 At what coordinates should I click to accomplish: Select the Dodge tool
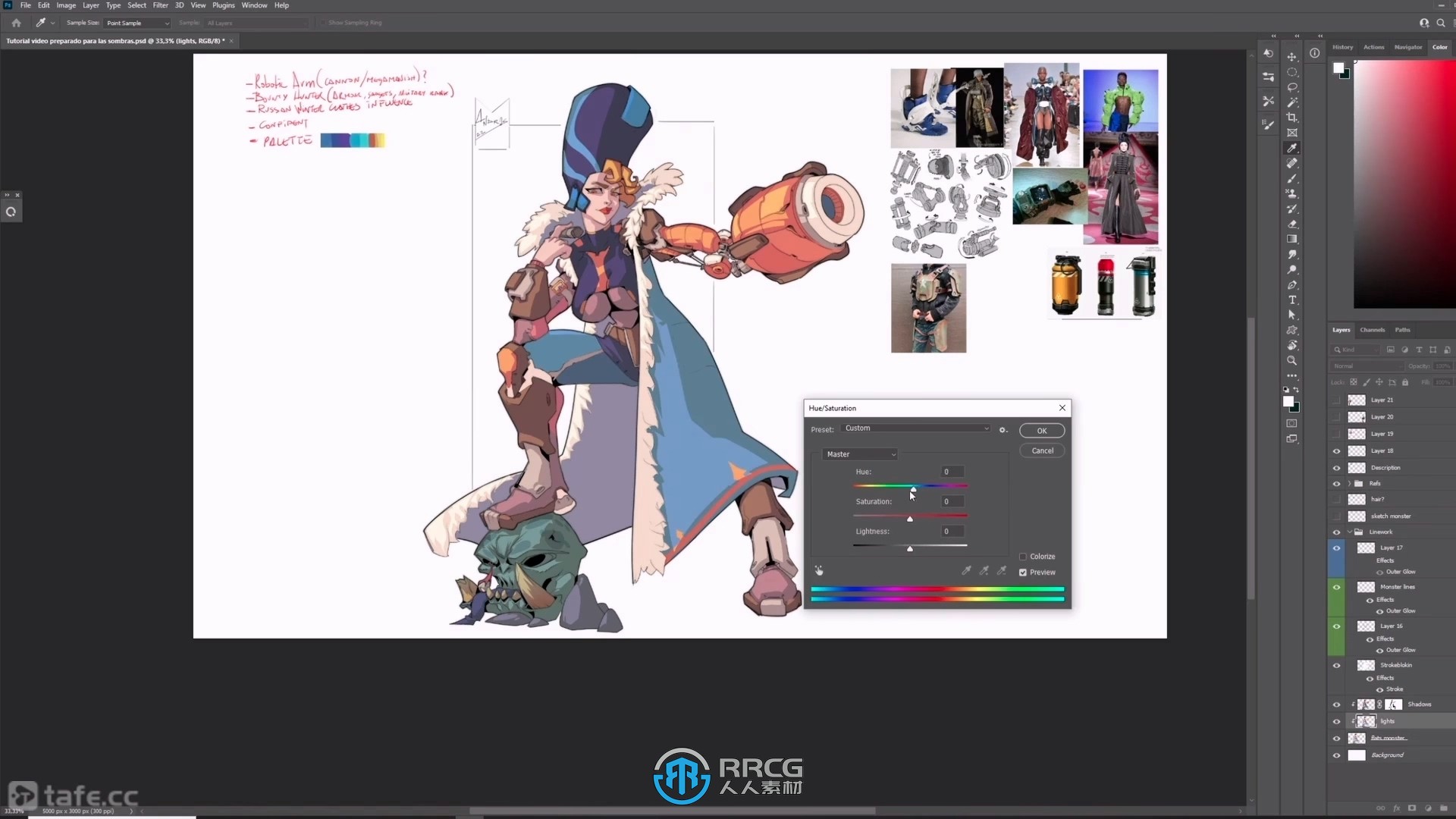1292,270
